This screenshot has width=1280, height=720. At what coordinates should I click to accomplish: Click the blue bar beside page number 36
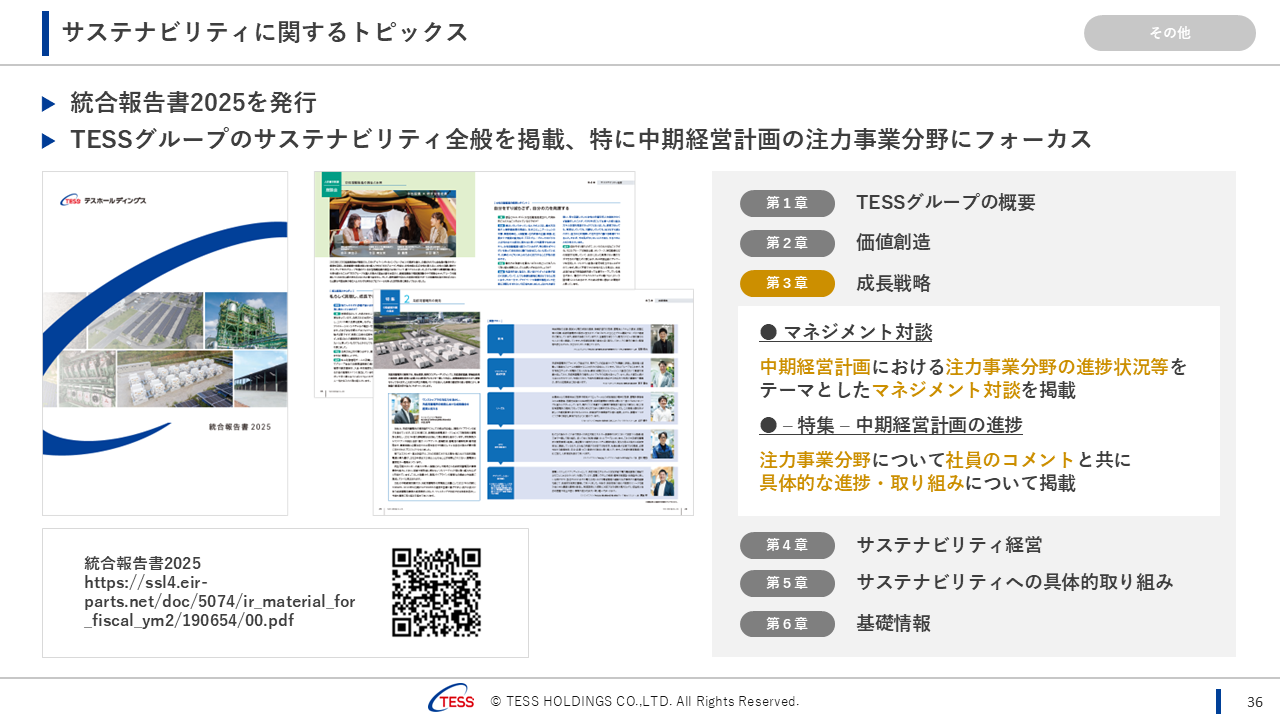(1221, 700)
